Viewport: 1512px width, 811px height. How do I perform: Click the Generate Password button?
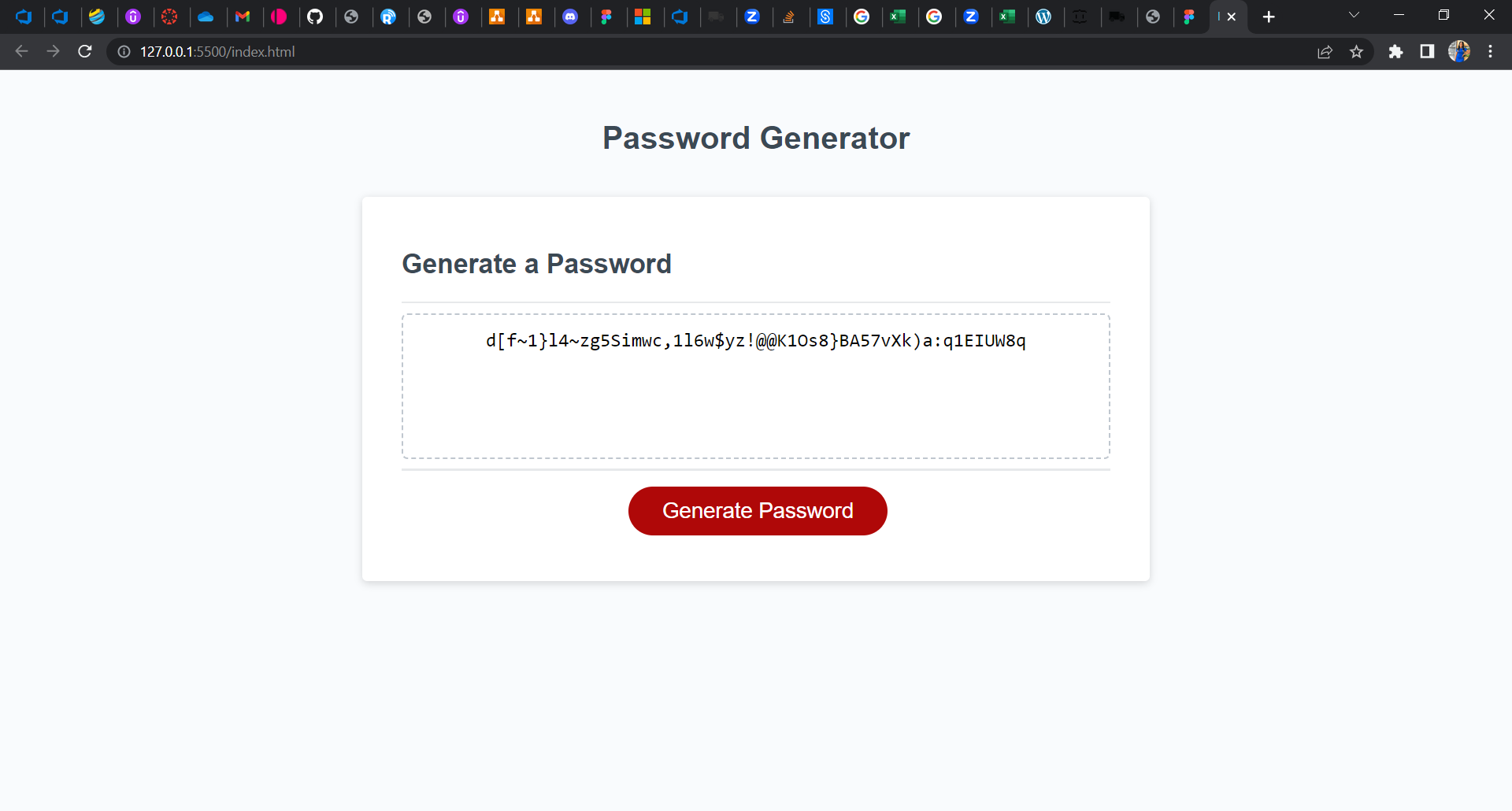point(757,510)
